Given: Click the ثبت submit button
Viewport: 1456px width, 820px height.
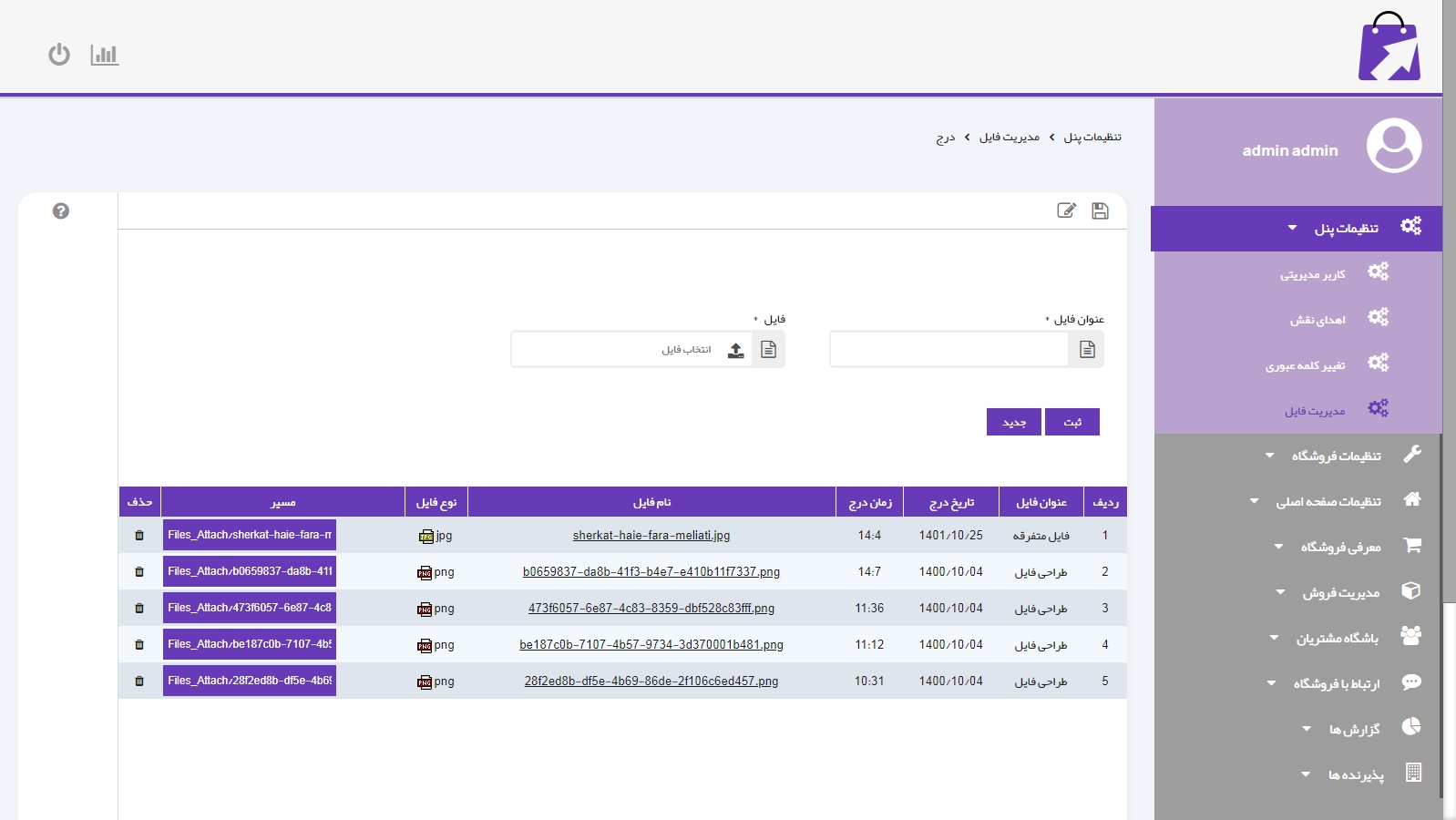Looking at the screenshot, I should click(1072, 422).
